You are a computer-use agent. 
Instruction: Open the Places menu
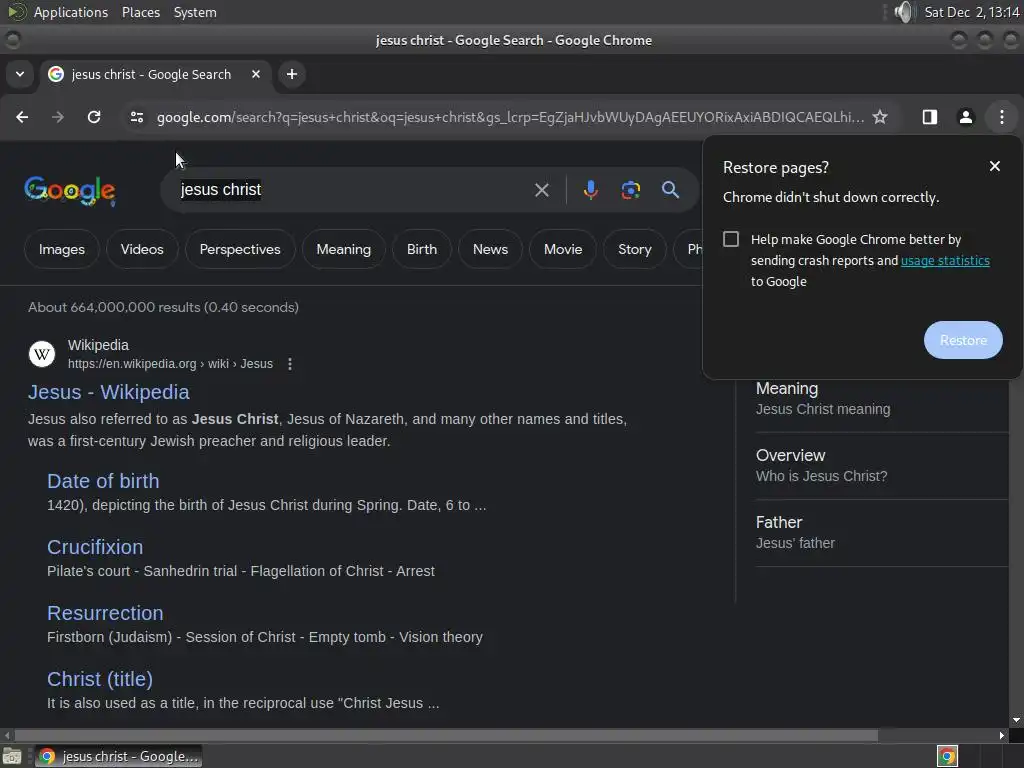coord(140,12)
